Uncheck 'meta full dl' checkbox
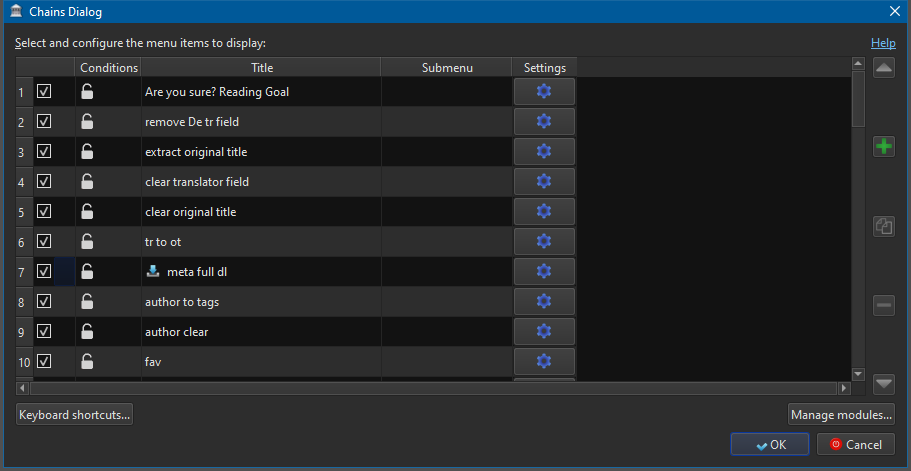The height and width of the screenshot is (471, 911). pos(44,271)
